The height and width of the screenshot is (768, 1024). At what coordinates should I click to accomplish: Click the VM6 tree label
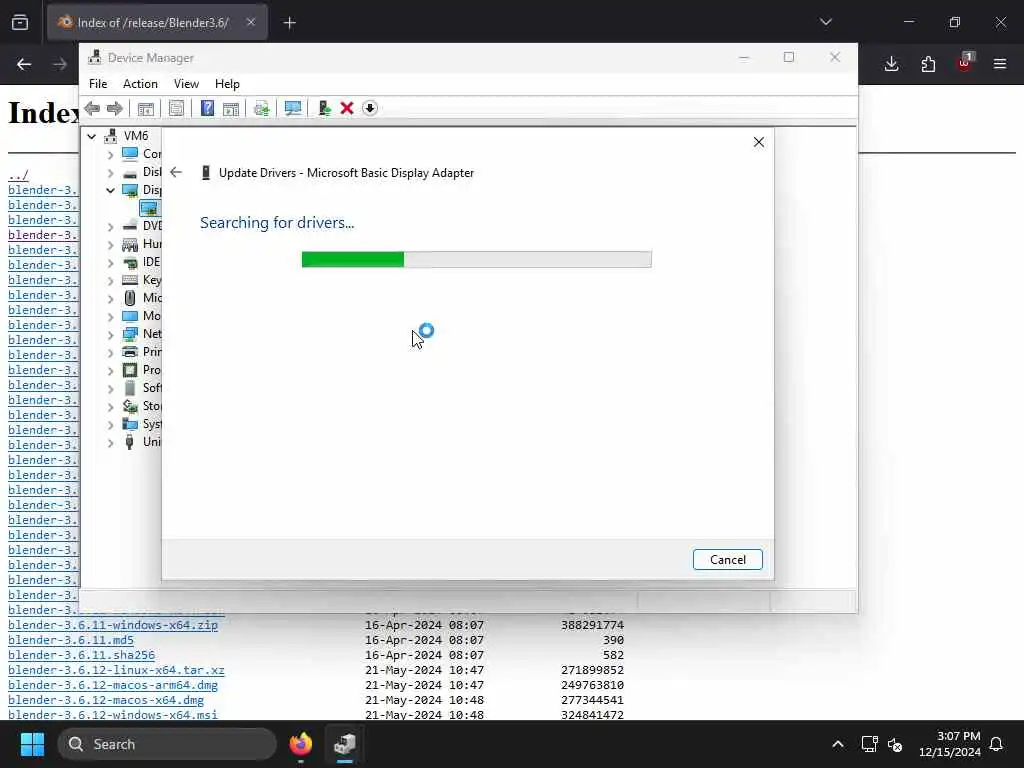click(x=136, y=136)
